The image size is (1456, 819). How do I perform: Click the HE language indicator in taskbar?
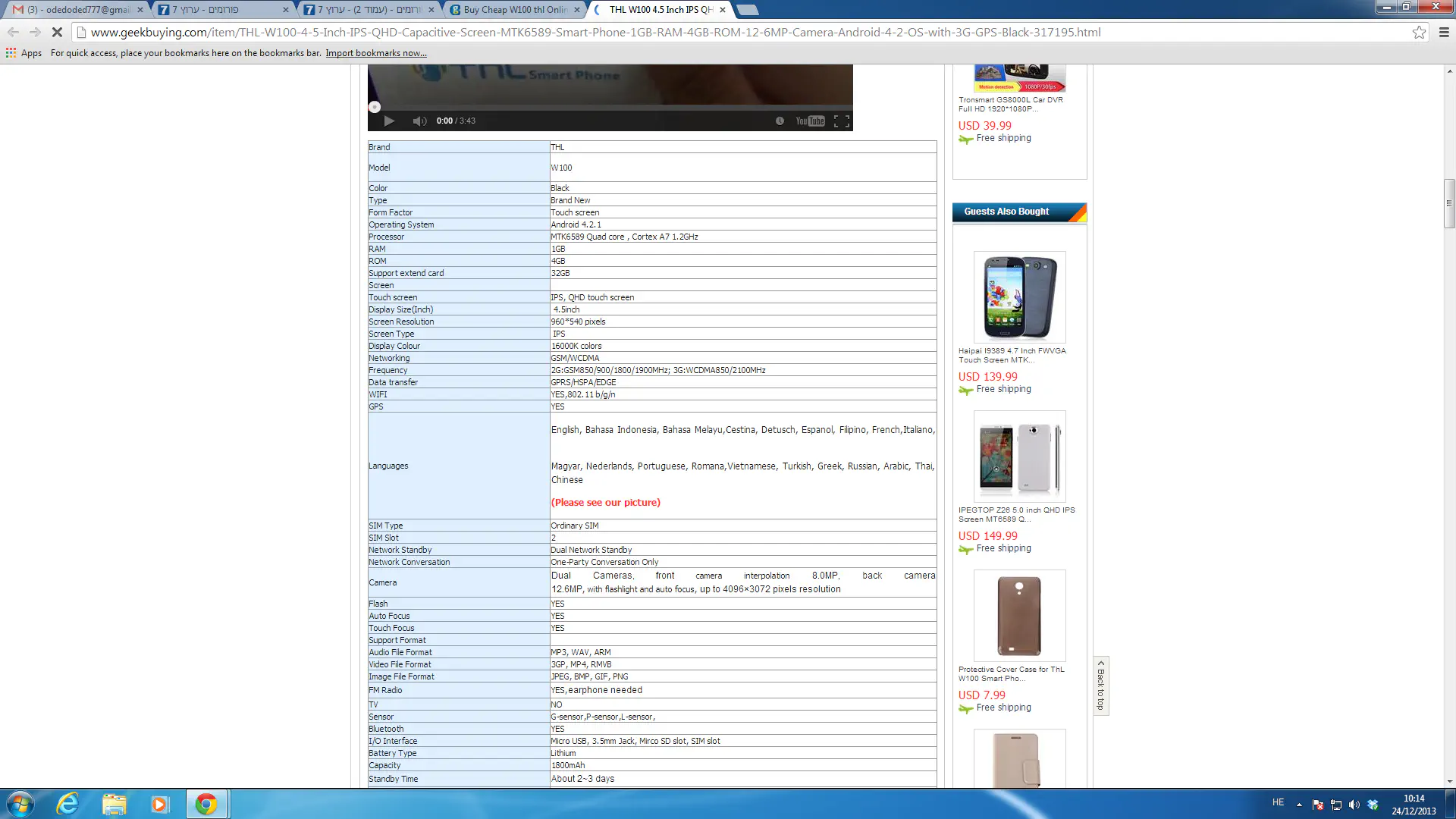click(1278, 802)
